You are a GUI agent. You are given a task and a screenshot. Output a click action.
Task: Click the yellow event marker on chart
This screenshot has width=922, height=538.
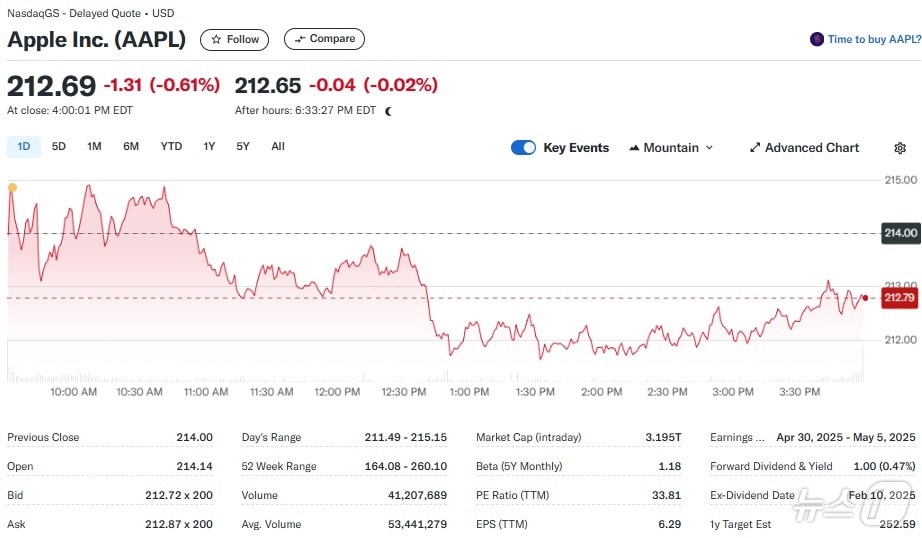point(12,187)
